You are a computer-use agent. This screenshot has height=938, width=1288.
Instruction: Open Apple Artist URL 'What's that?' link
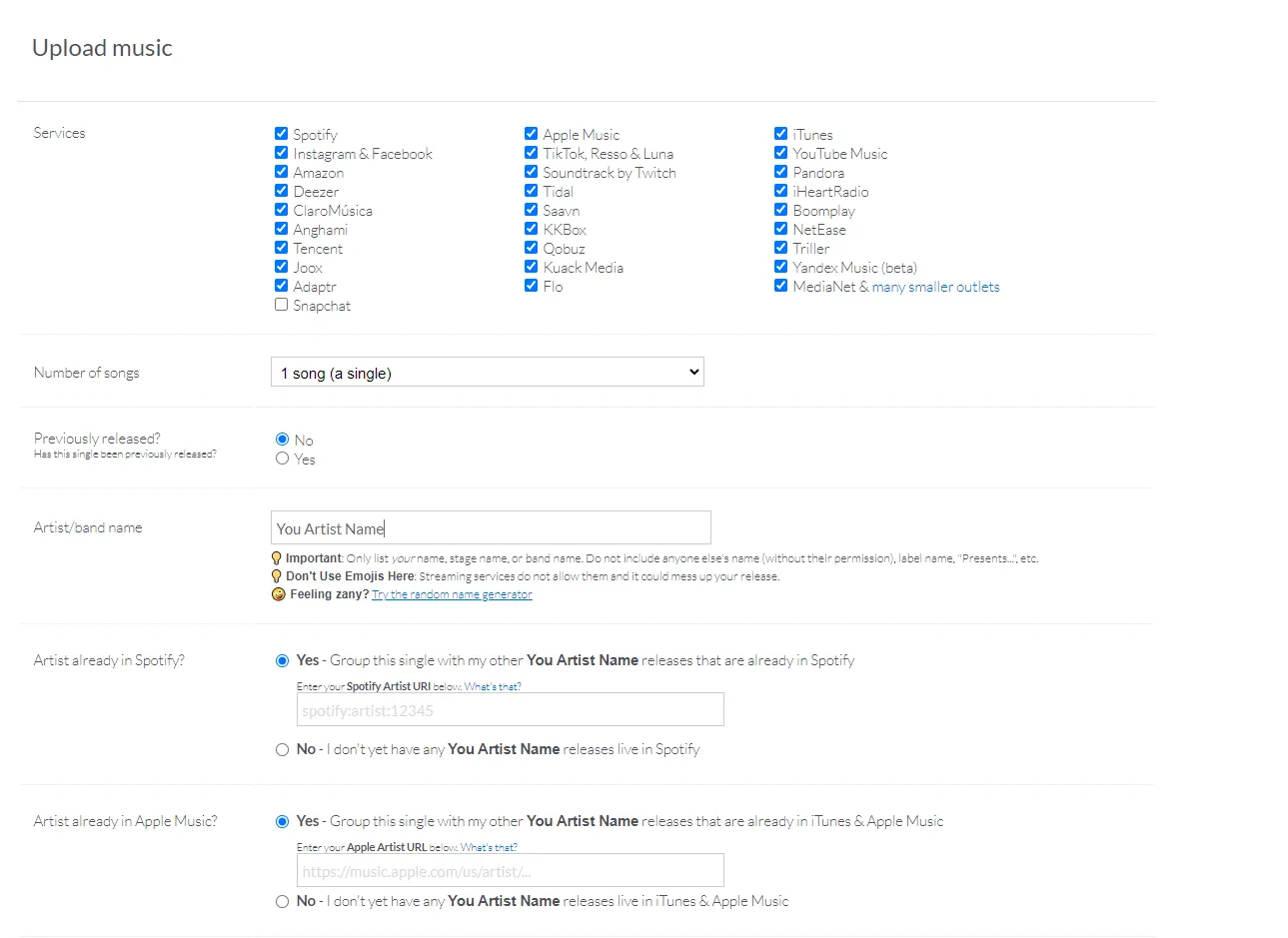coord(489,847)
